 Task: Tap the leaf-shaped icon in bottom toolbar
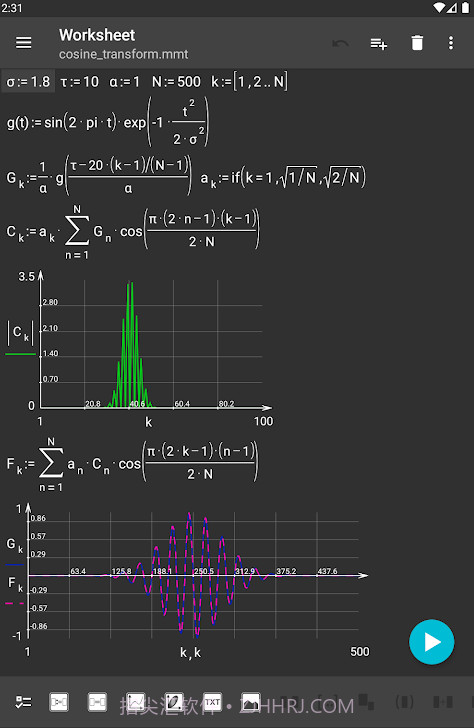[174, 702]
